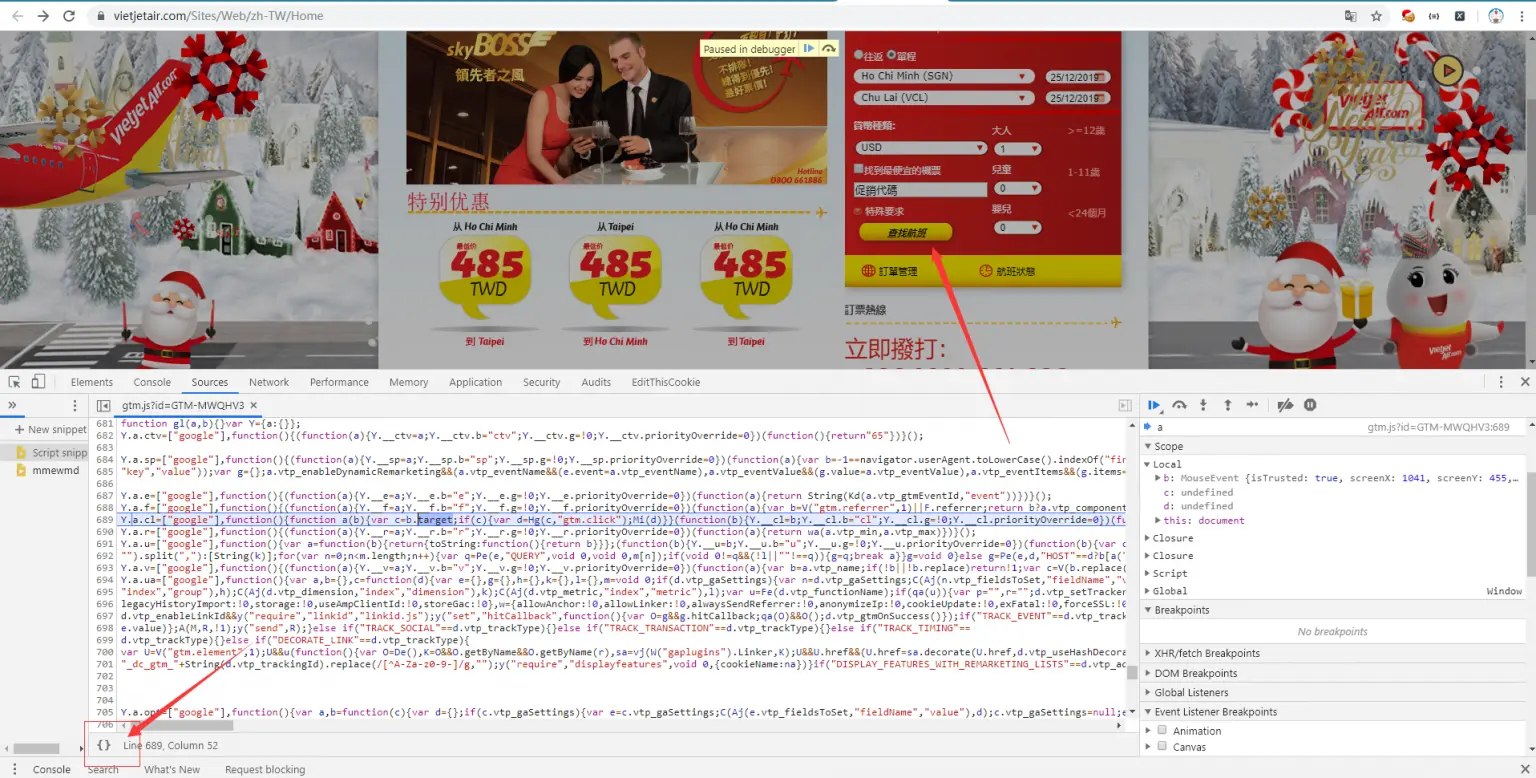Close the DevTools panel
1536x778 pixels.
1525,382
